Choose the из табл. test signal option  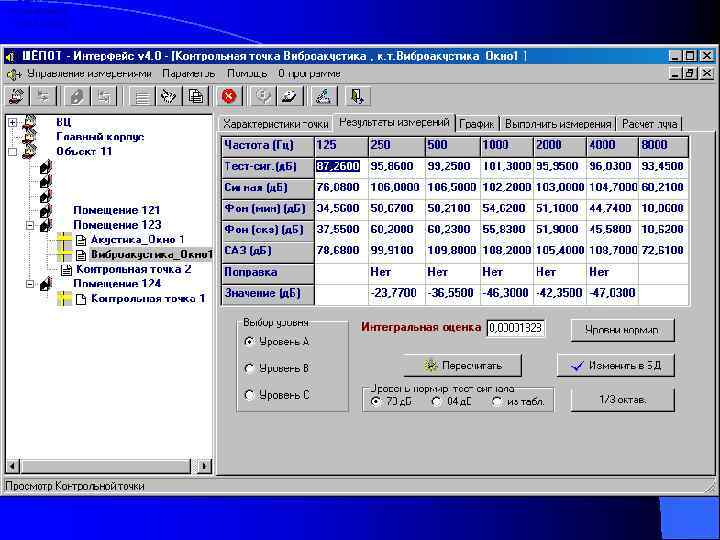(x=497, y=401)
